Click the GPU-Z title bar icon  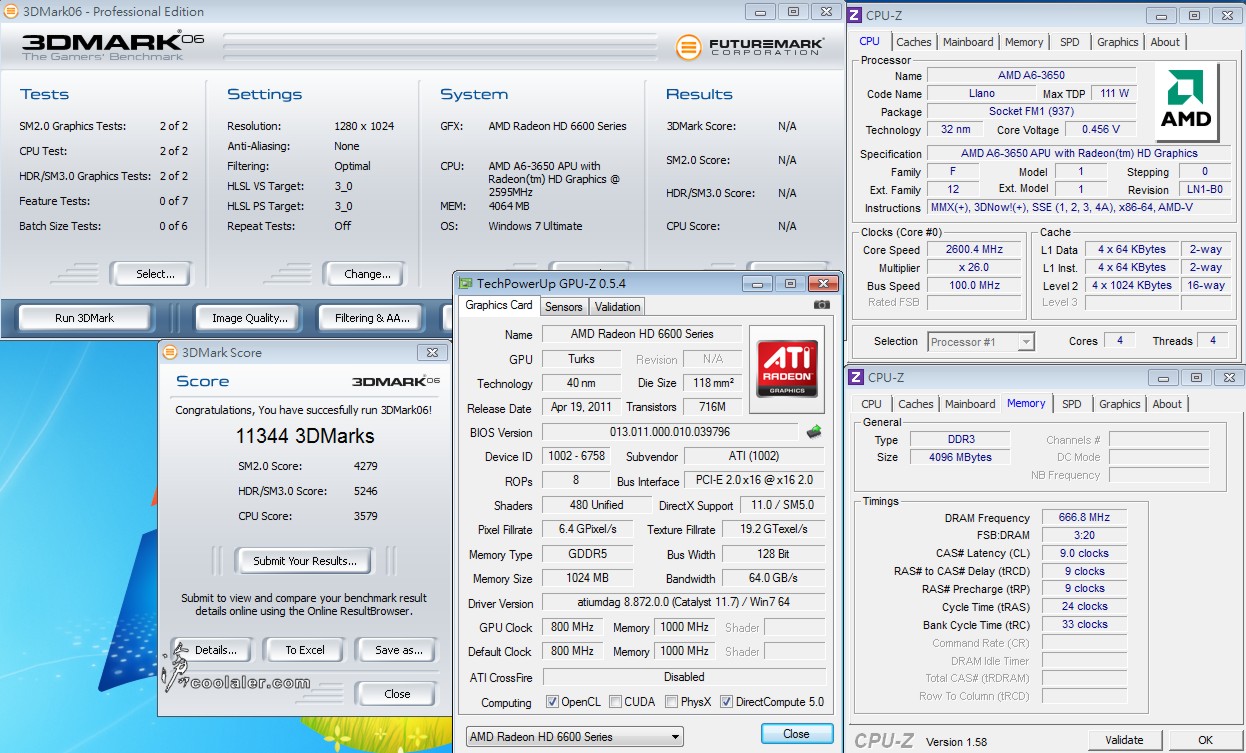465,284
